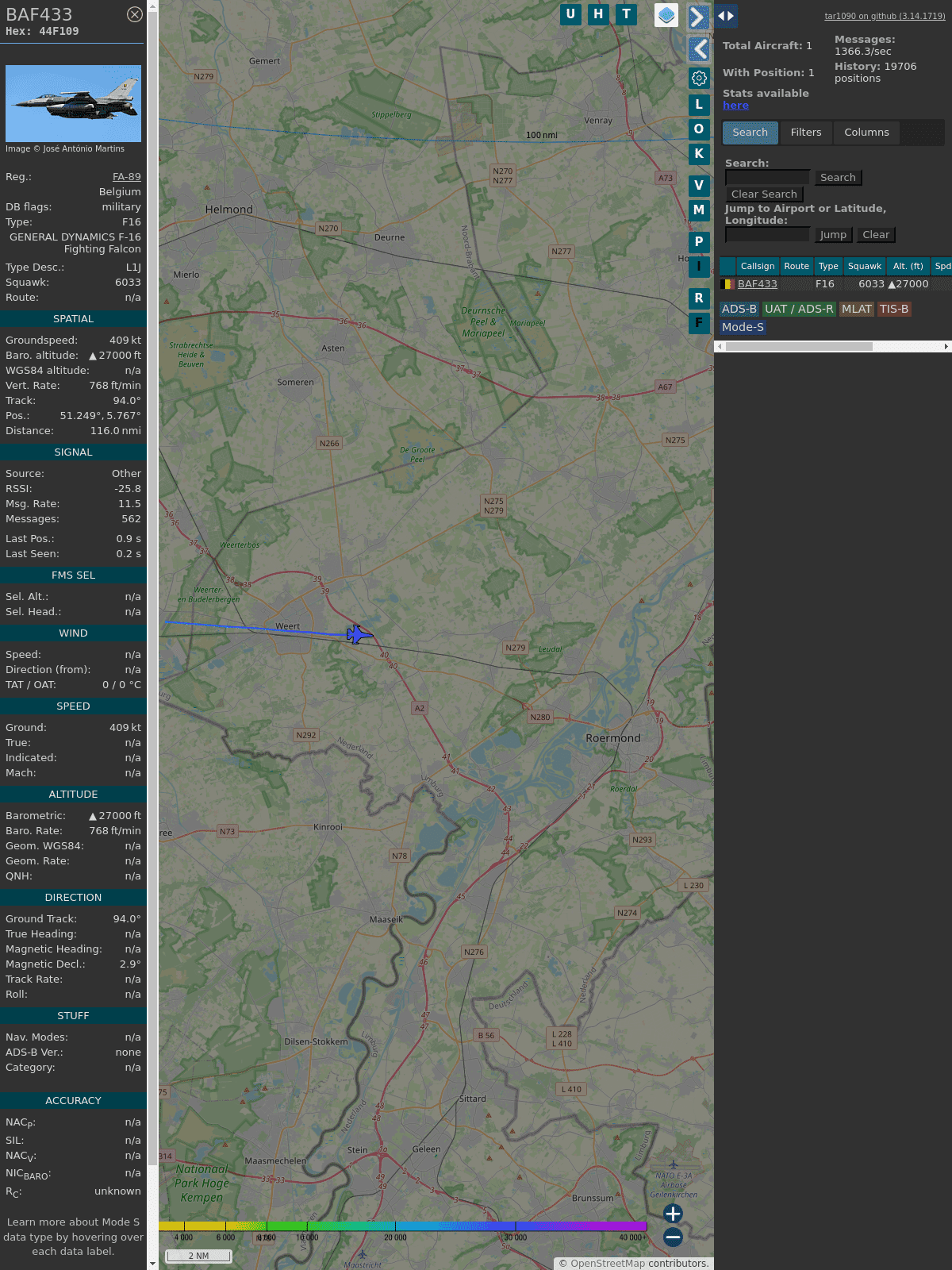Screen dimensions: 952x1270
Task: Toggle the P map button
Action: [699, 241]
